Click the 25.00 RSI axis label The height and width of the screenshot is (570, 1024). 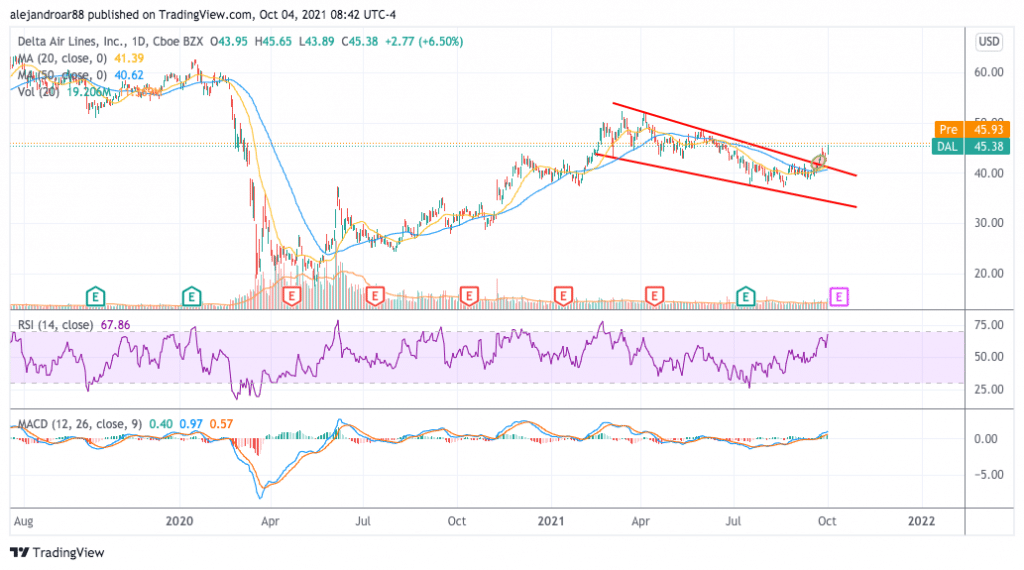point(989,389)
